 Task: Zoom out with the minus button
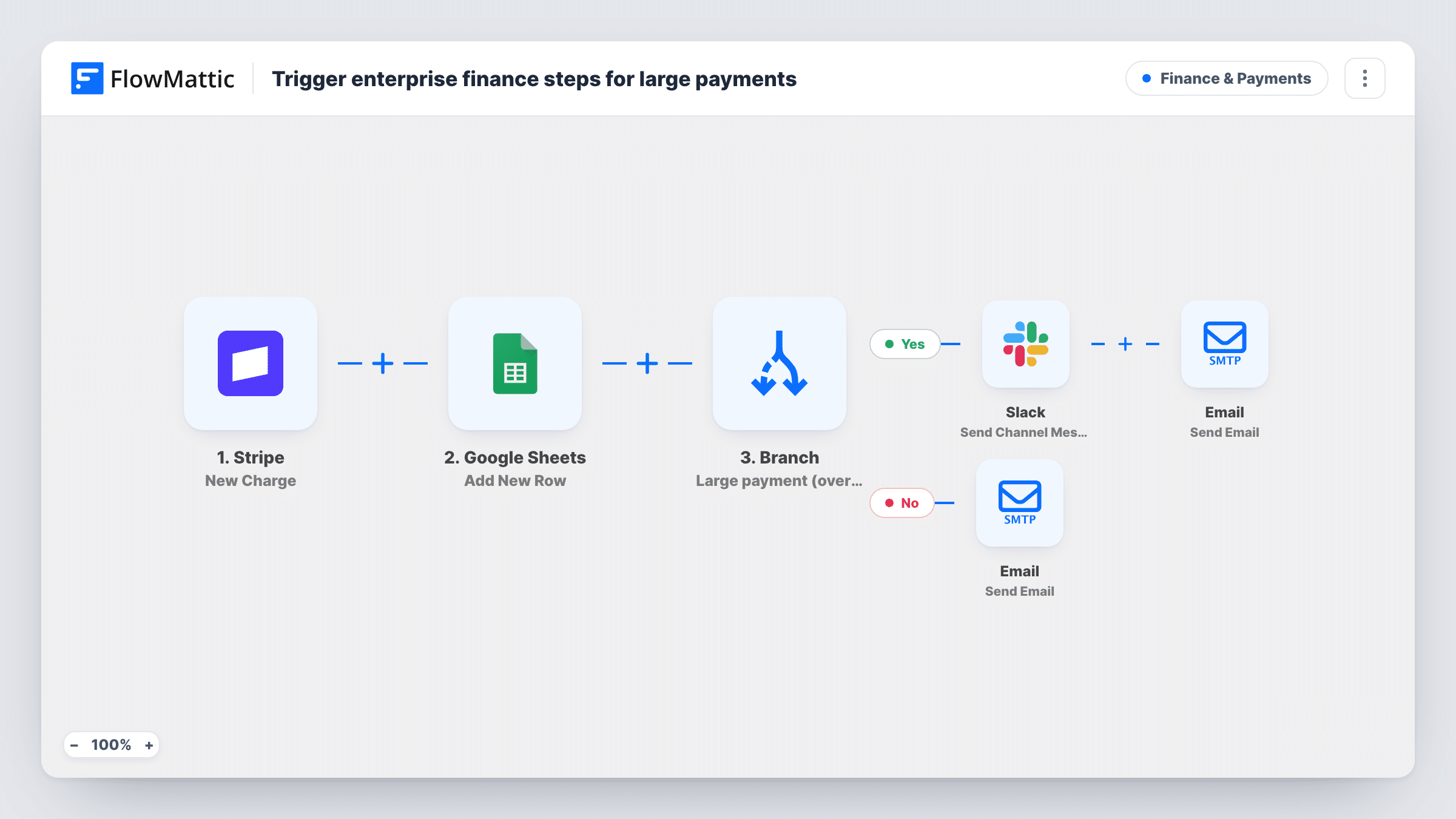pyautogui.click(x=74, y=745)
